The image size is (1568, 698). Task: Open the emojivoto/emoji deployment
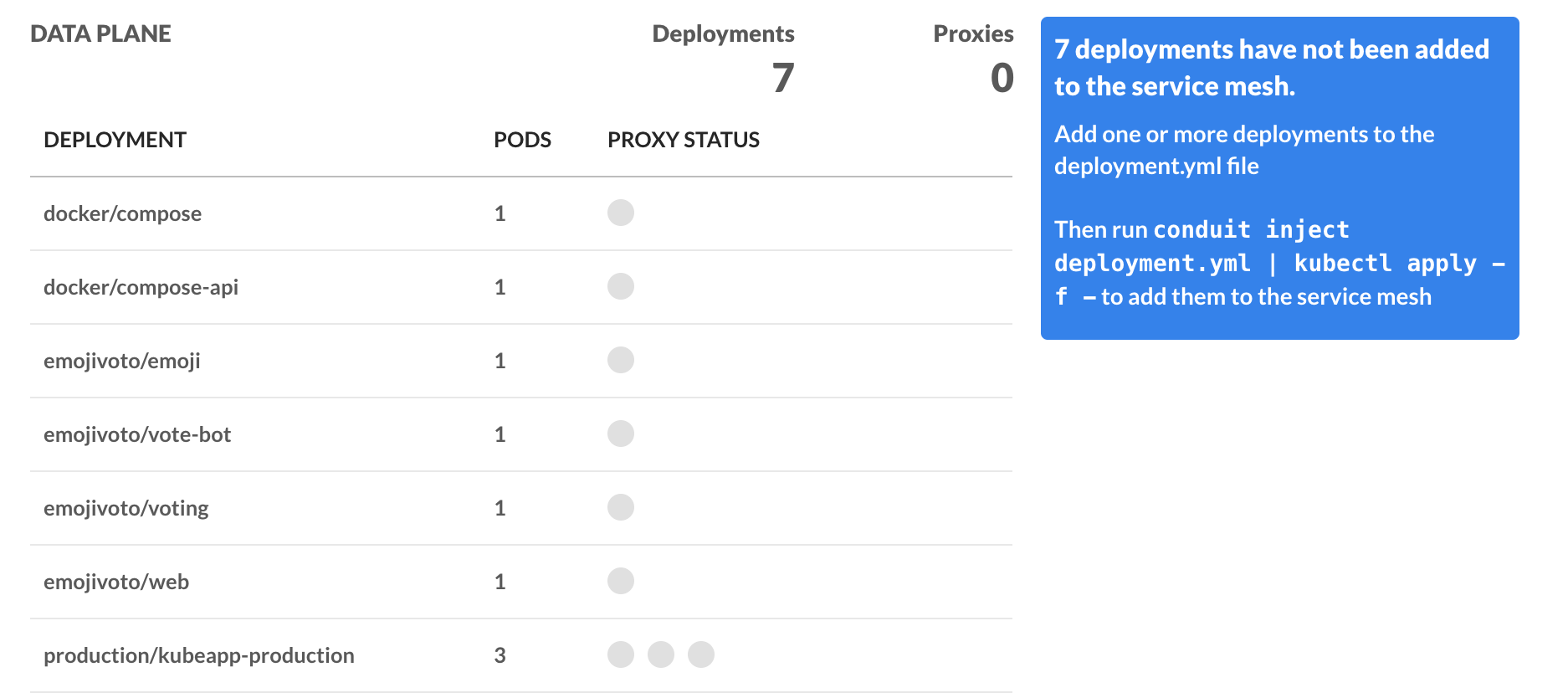[122, 361]
